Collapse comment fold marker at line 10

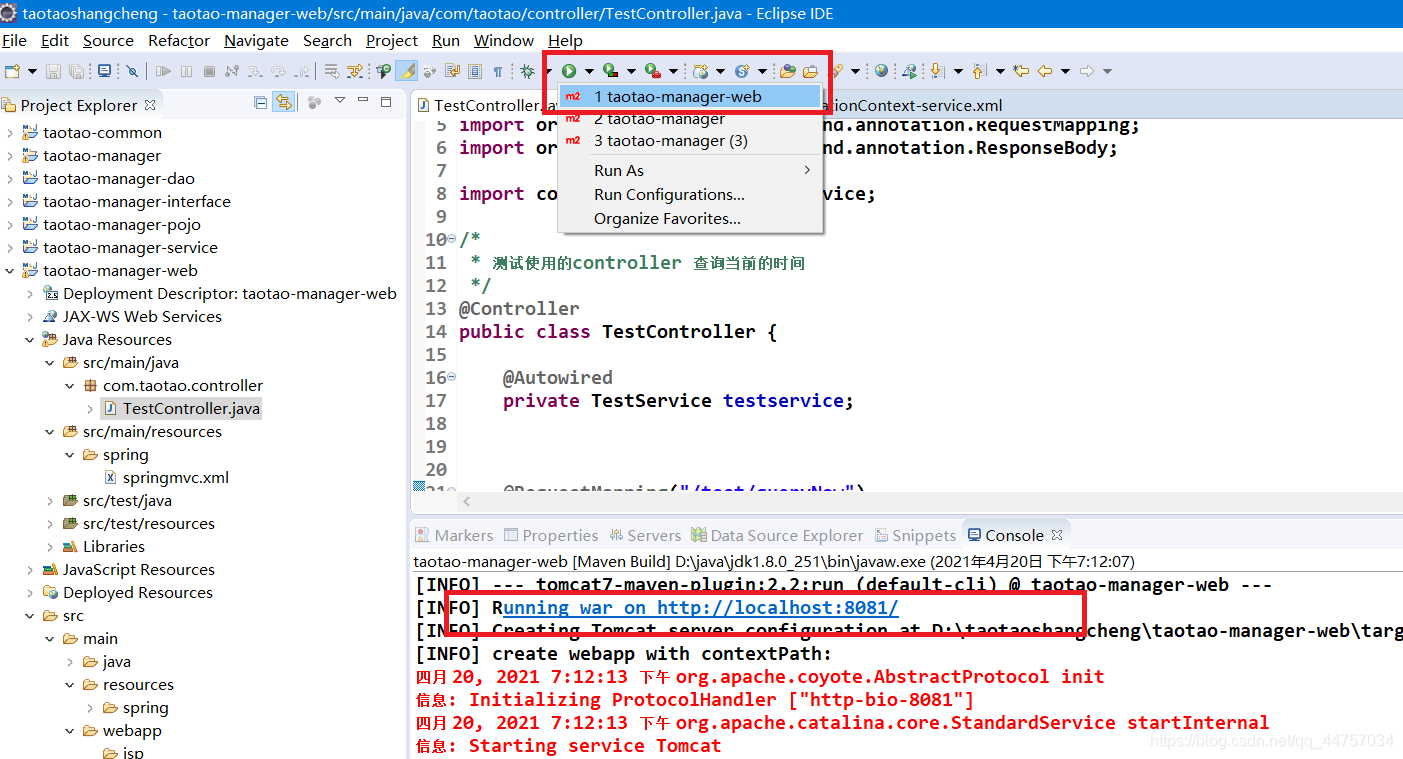(451, 240)
